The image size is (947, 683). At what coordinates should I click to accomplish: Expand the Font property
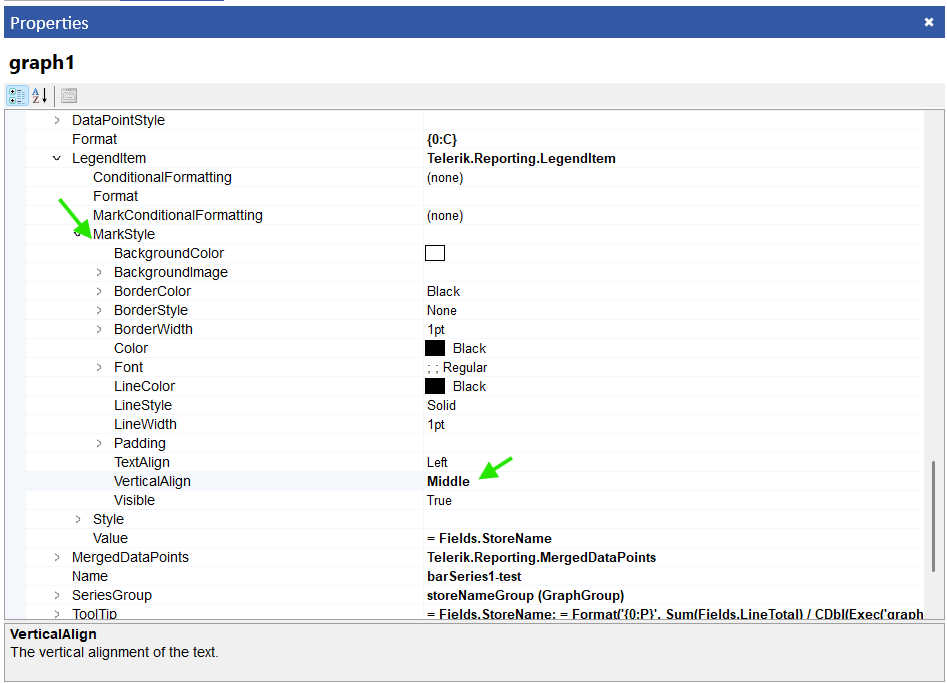(x=99, y=367)
